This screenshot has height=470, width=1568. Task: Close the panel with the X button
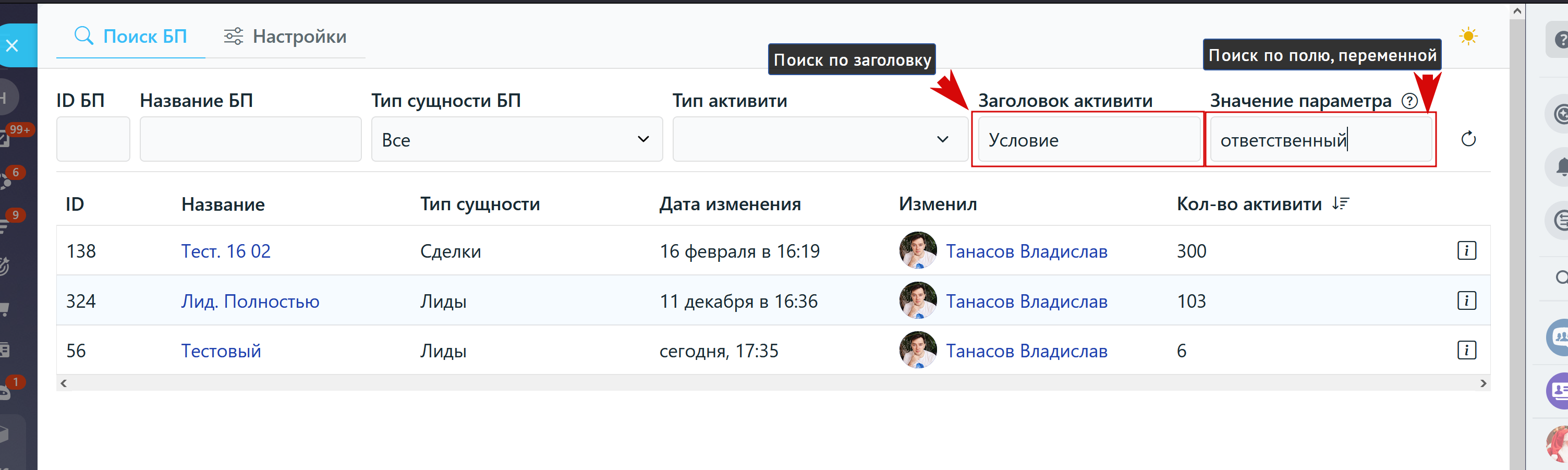[x=13, y=46]
